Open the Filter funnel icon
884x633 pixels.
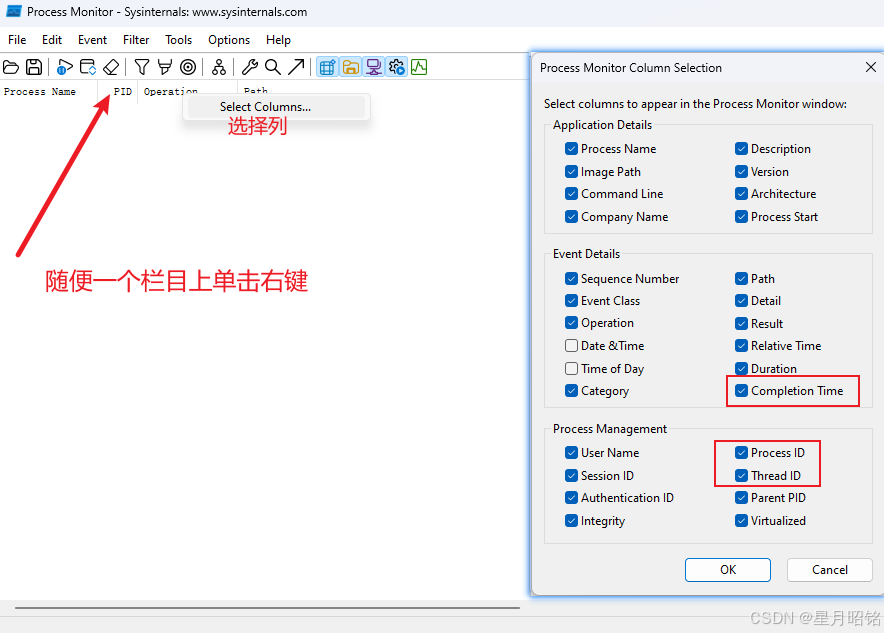coord(142,67)
